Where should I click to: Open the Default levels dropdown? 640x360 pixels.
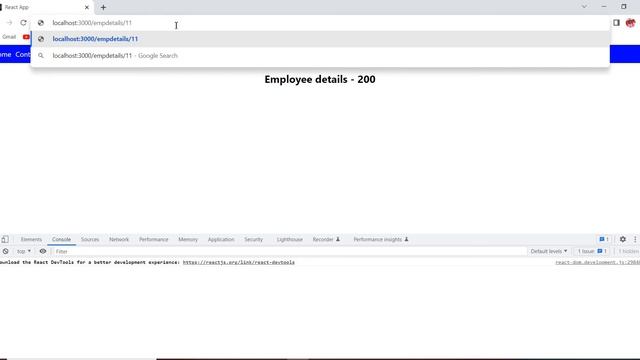(x=549, y=251)
